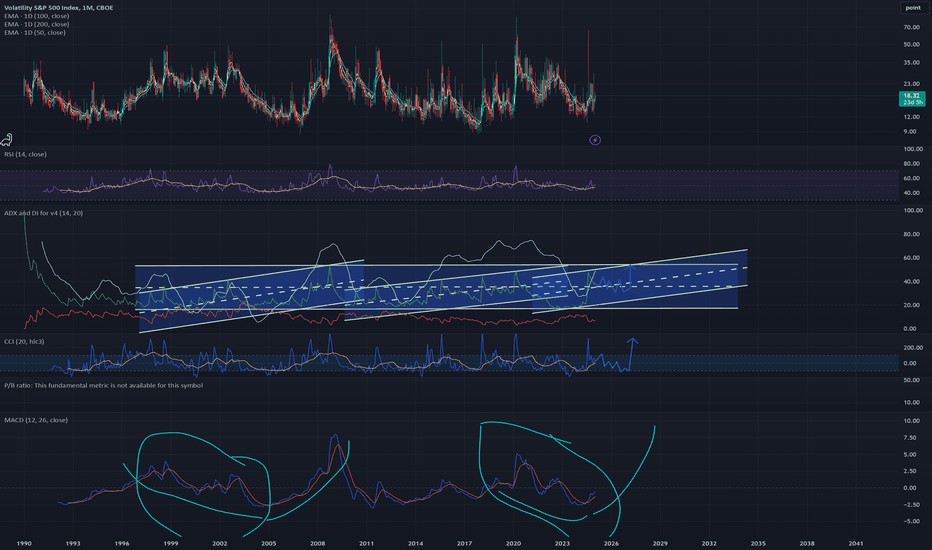Select the EMA 1D (50, close) legend
The image size is (932, 550).
coord(34,33)
